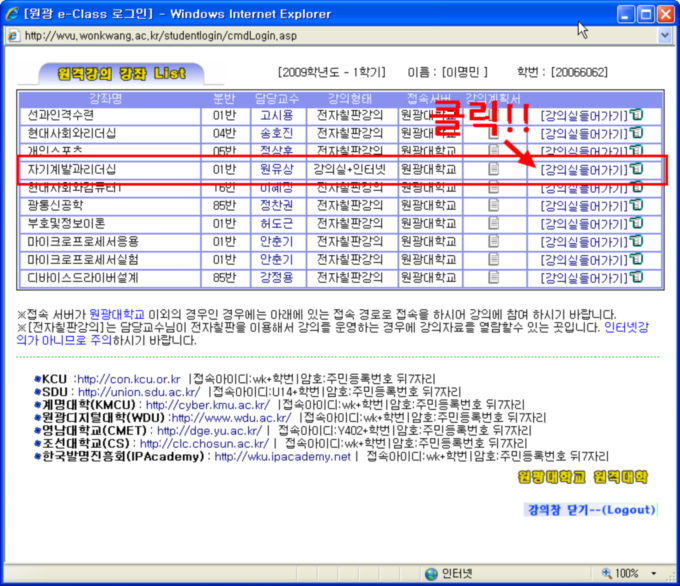Click 전자칠판강의 cell in 부호및정보이론 row
This screenshot has height=586, width=680.
tap(350, 223)
